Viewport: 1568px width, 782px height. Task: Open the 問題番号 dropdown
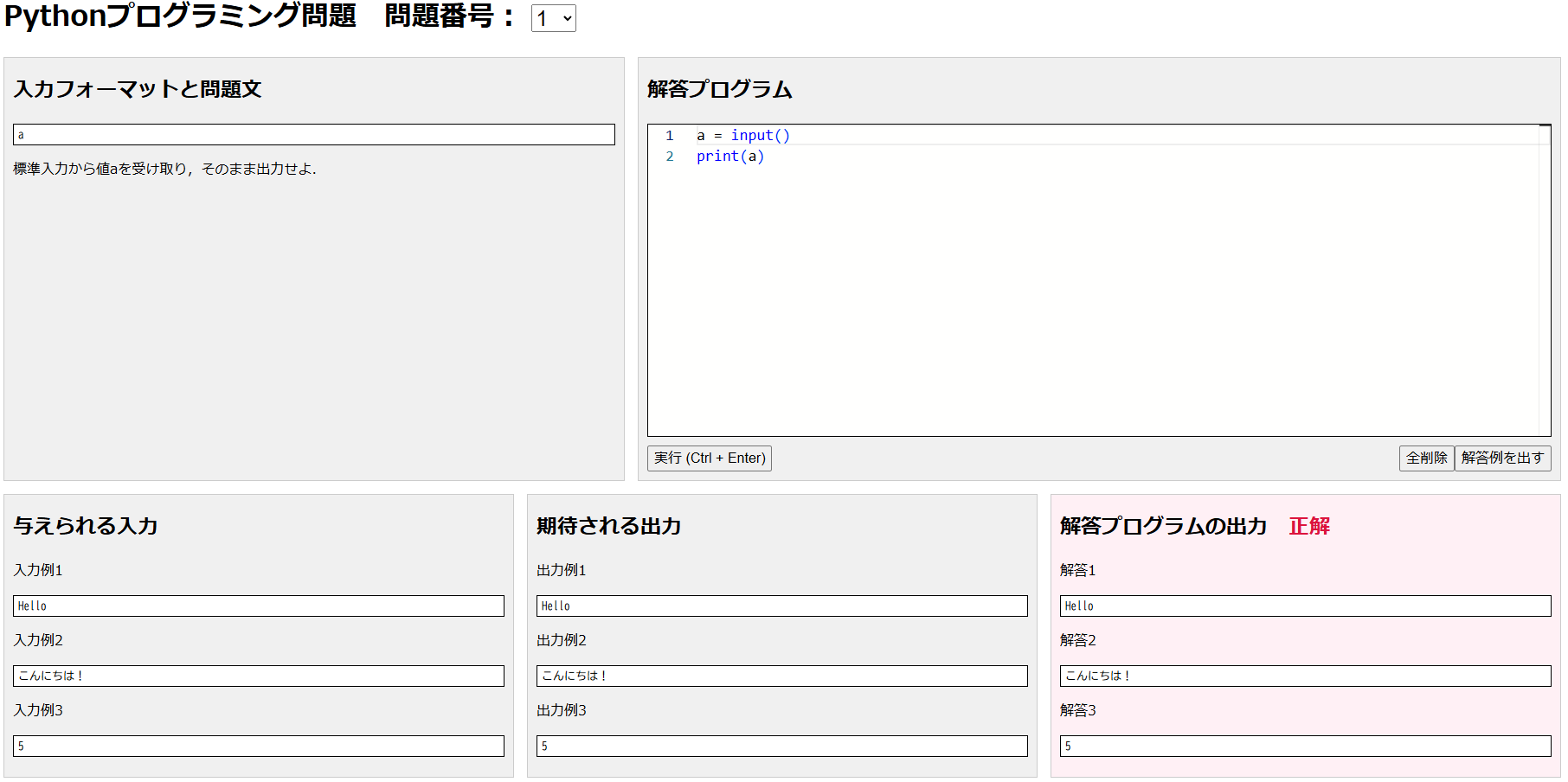tap(554, 18)
